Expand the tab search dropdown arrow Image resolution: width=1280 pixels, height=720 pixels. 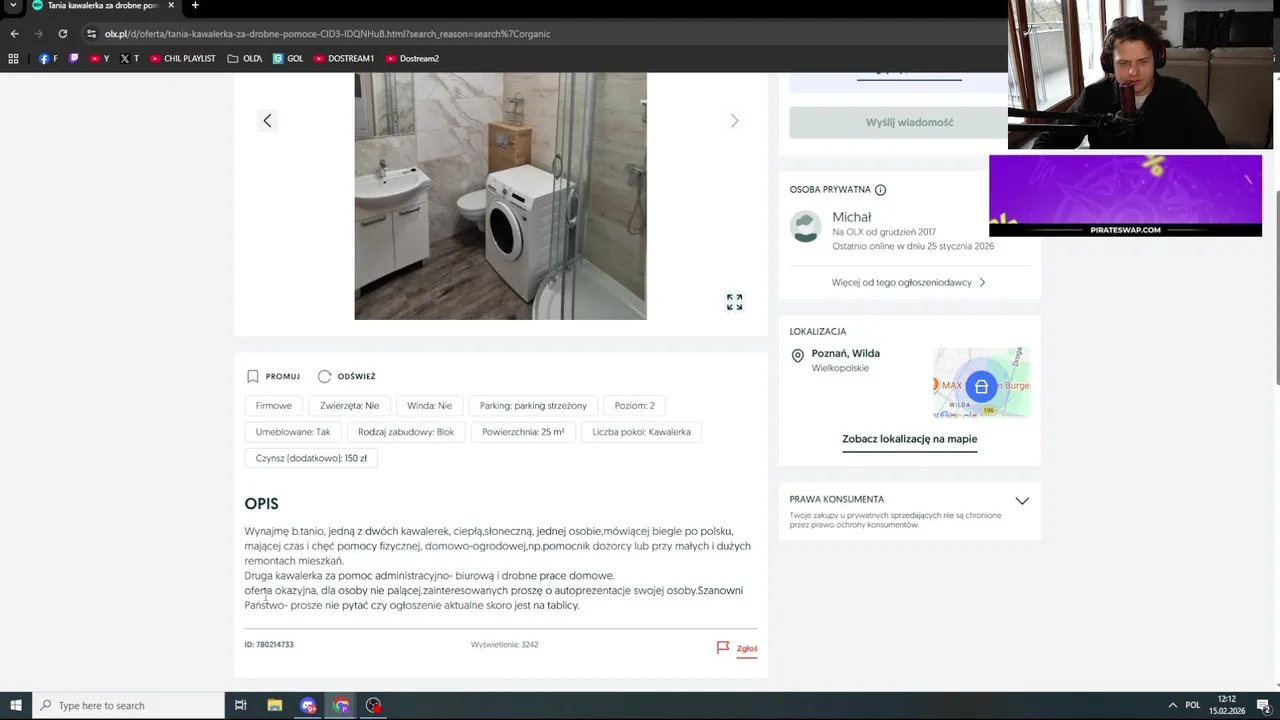tap(13, 6)
